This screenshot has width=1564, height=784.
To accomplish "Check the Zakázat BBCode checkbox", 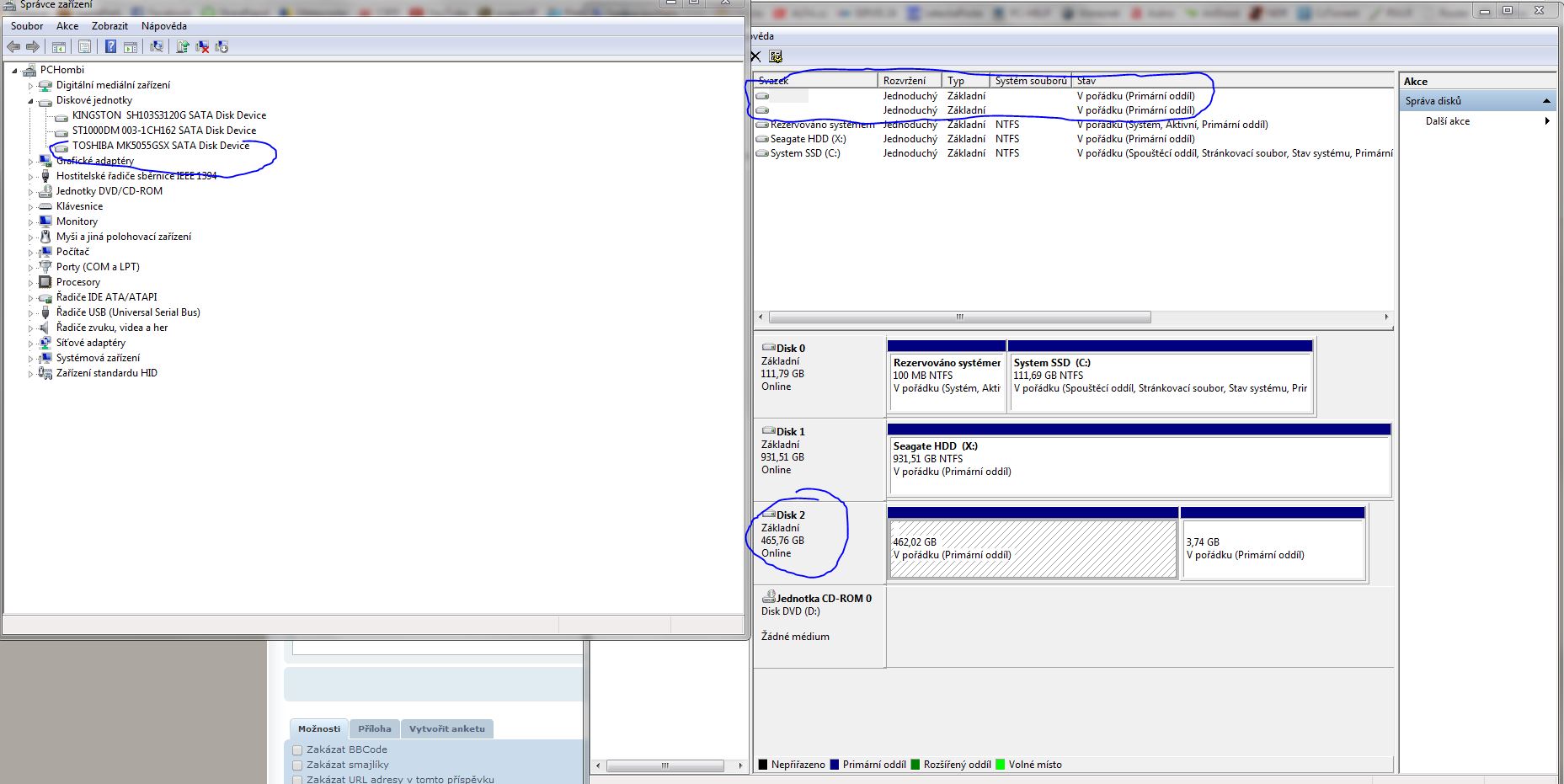I will coord(297,750).
